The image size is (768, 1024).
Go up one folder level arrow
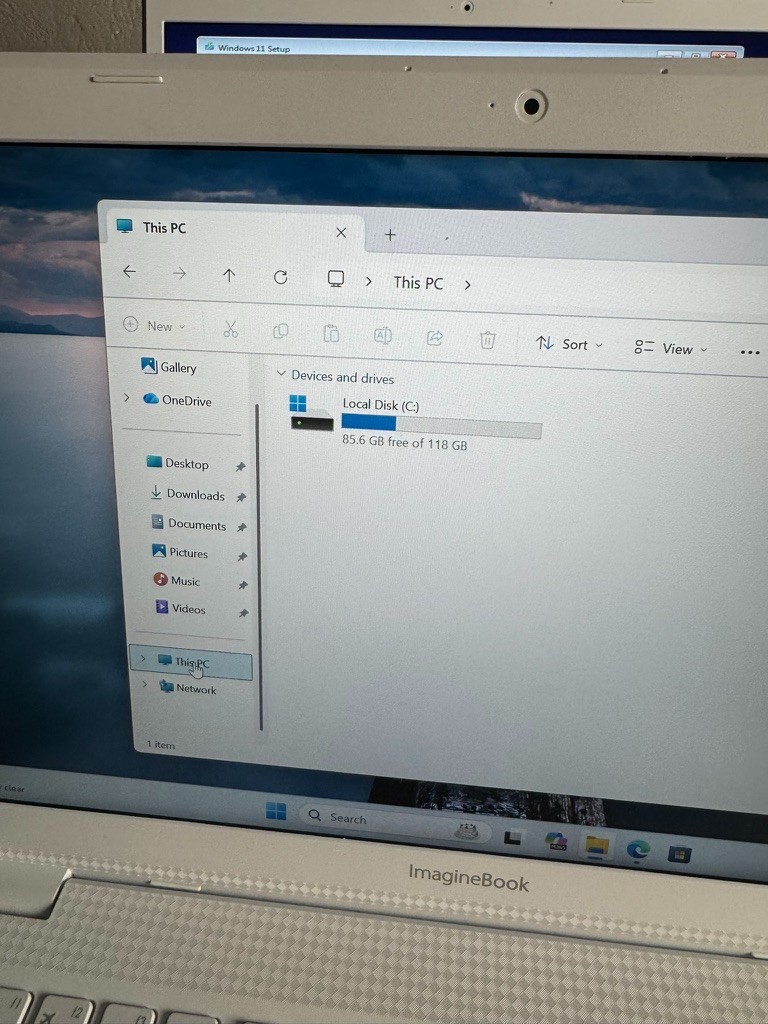point(229,275)
